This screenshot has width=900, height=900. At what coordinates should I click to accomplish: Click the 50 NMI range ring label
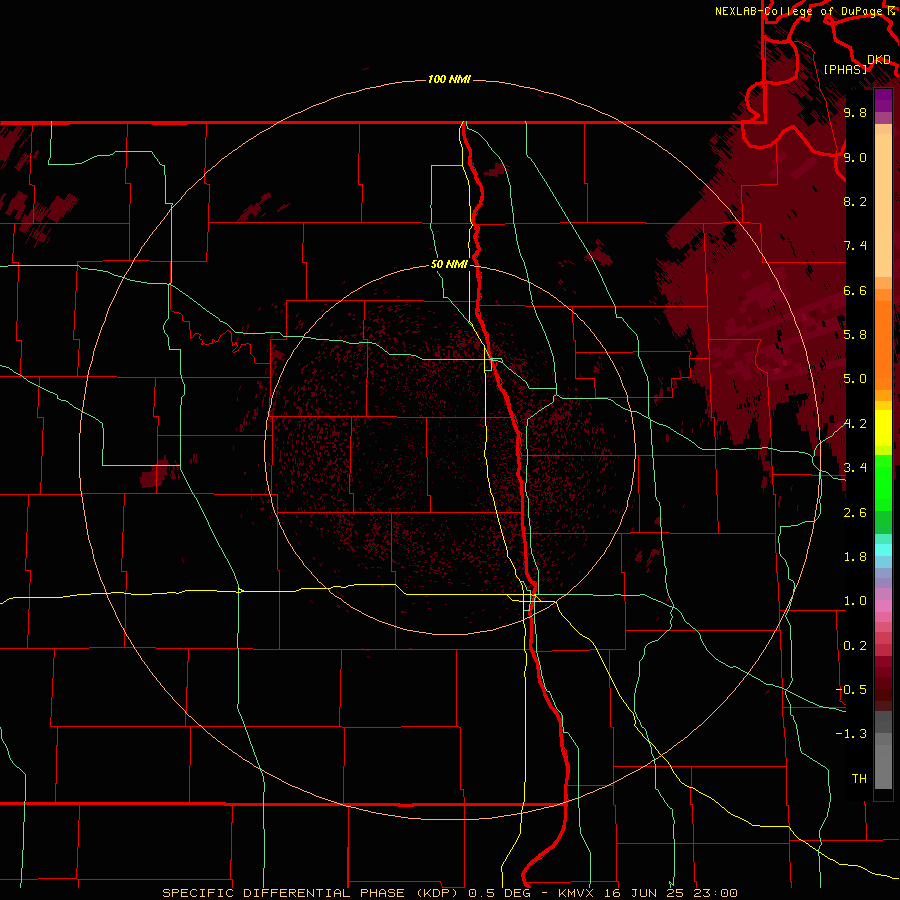pyautogui.click(x=449, y=264)
